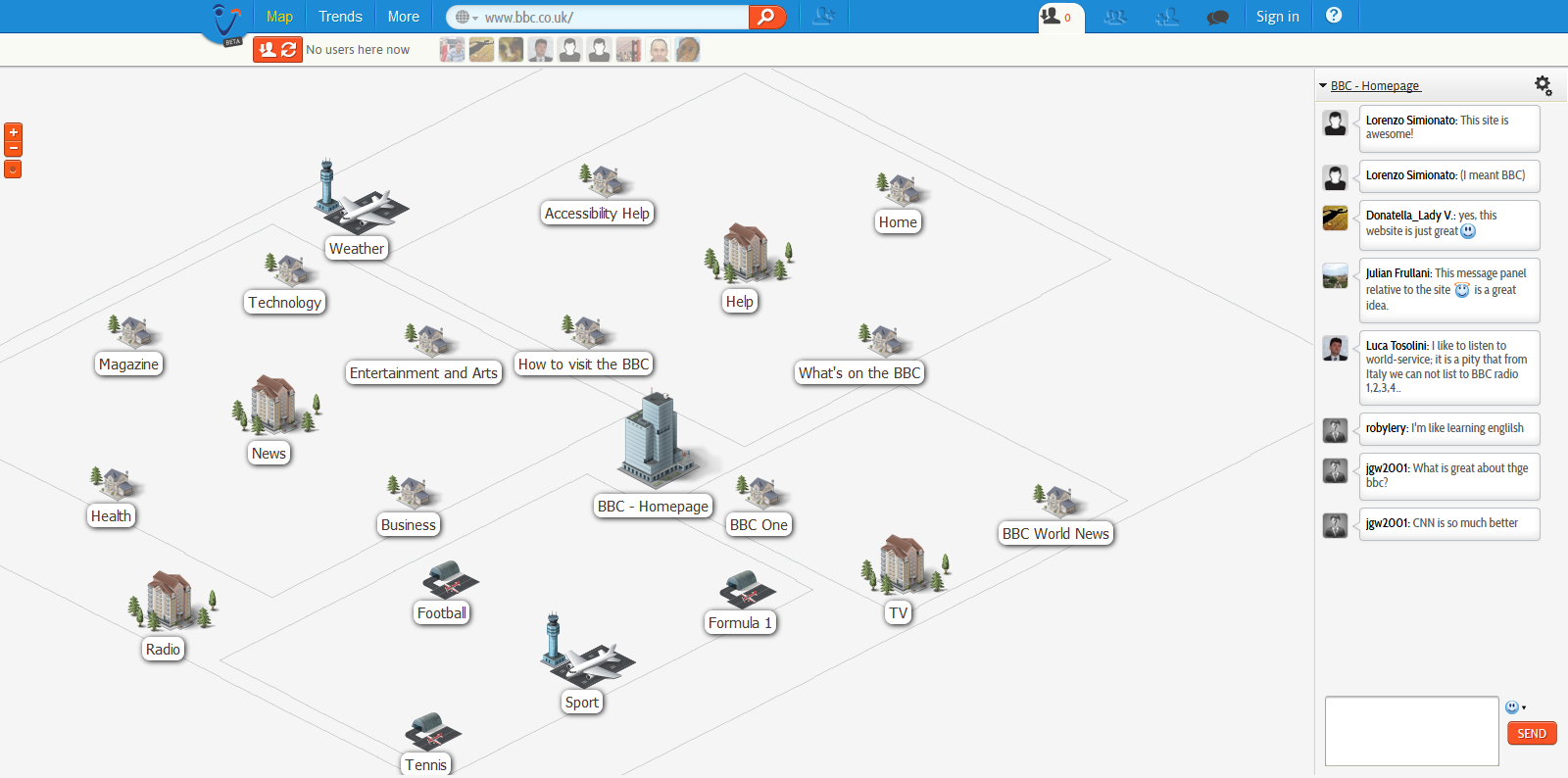Switch to the Trends tab
Screen dimensions: 1568x778
tap(340, 17)
